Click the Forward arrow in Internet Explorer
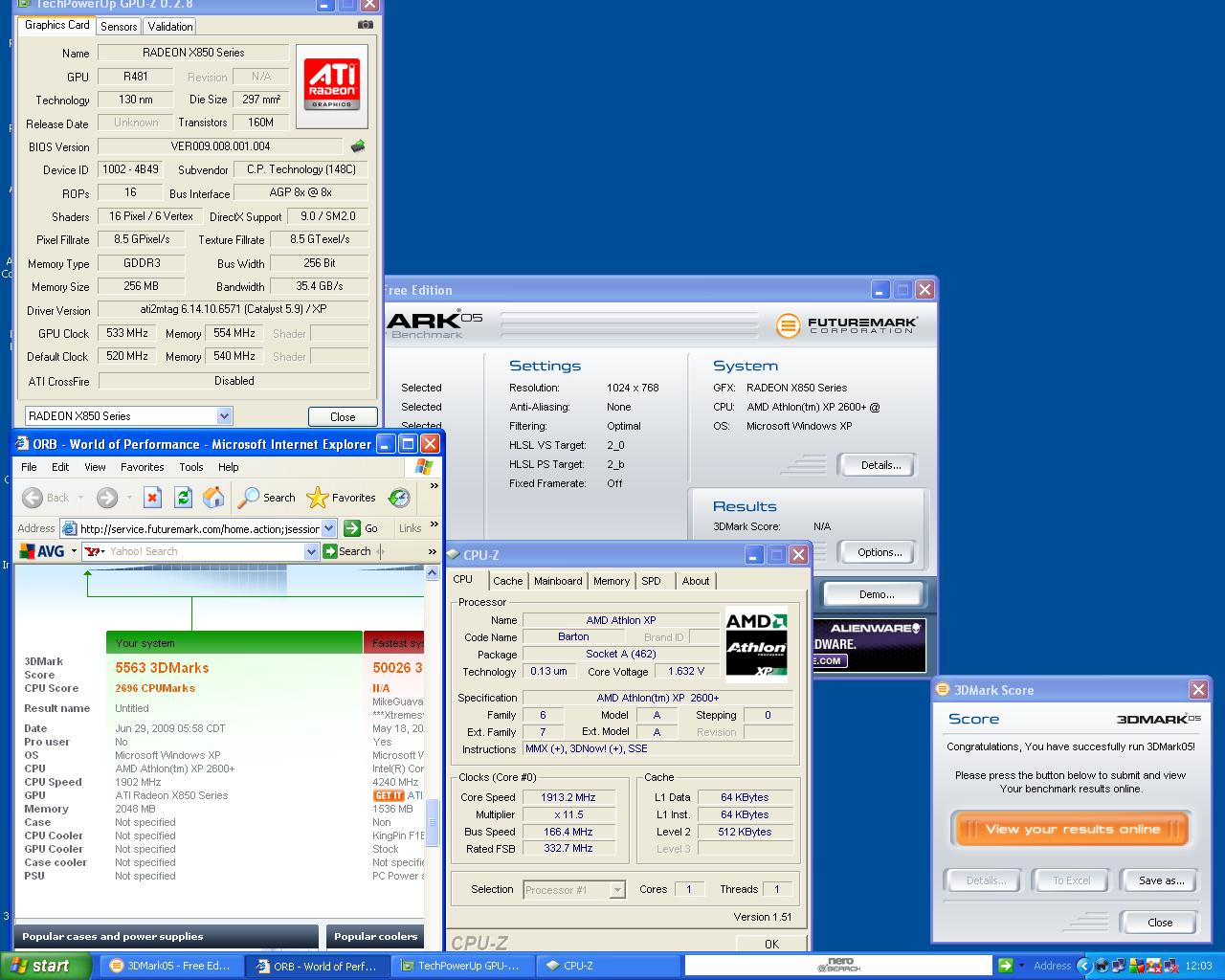1225x980 pixels. click(107, 498)
